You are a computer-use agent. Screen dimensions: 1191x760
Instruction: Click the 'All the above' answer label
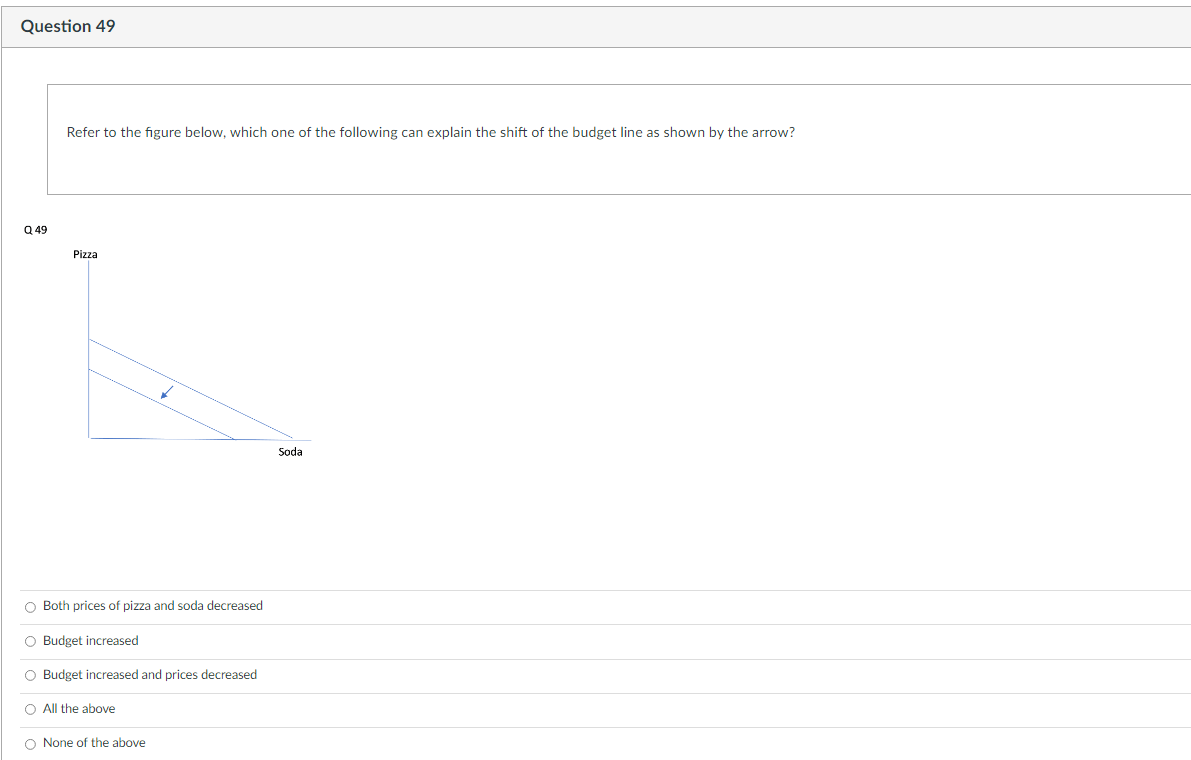(79, 708)
